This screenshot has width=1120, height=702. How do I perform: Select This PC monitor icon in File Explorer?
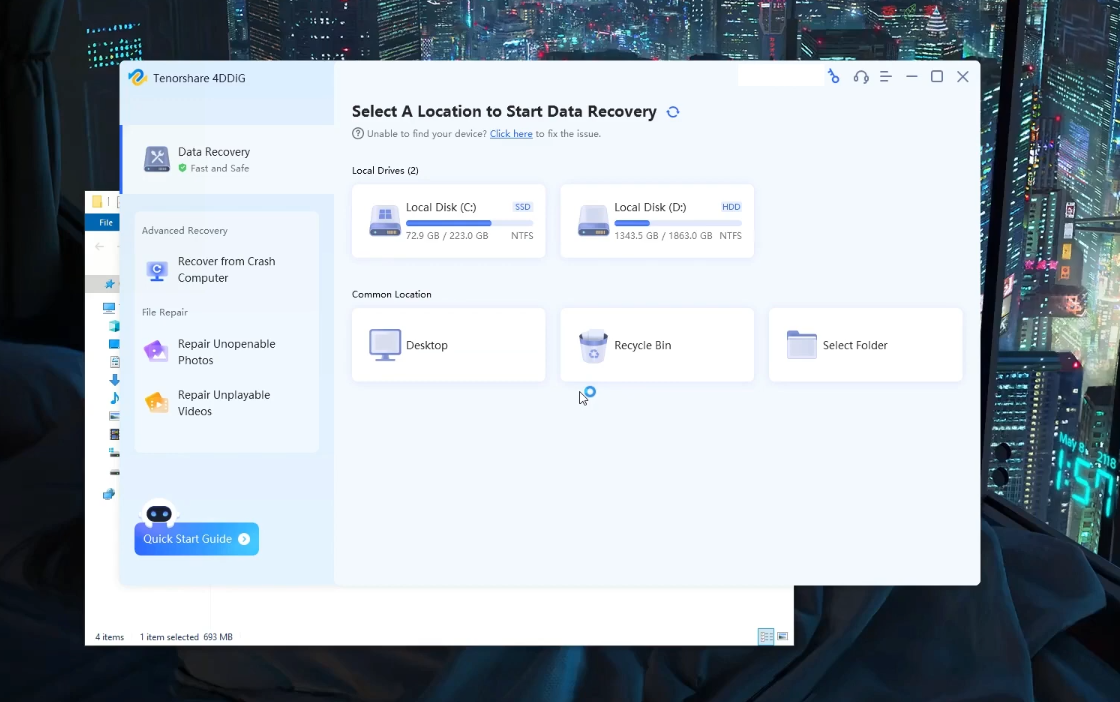(109, 308)
